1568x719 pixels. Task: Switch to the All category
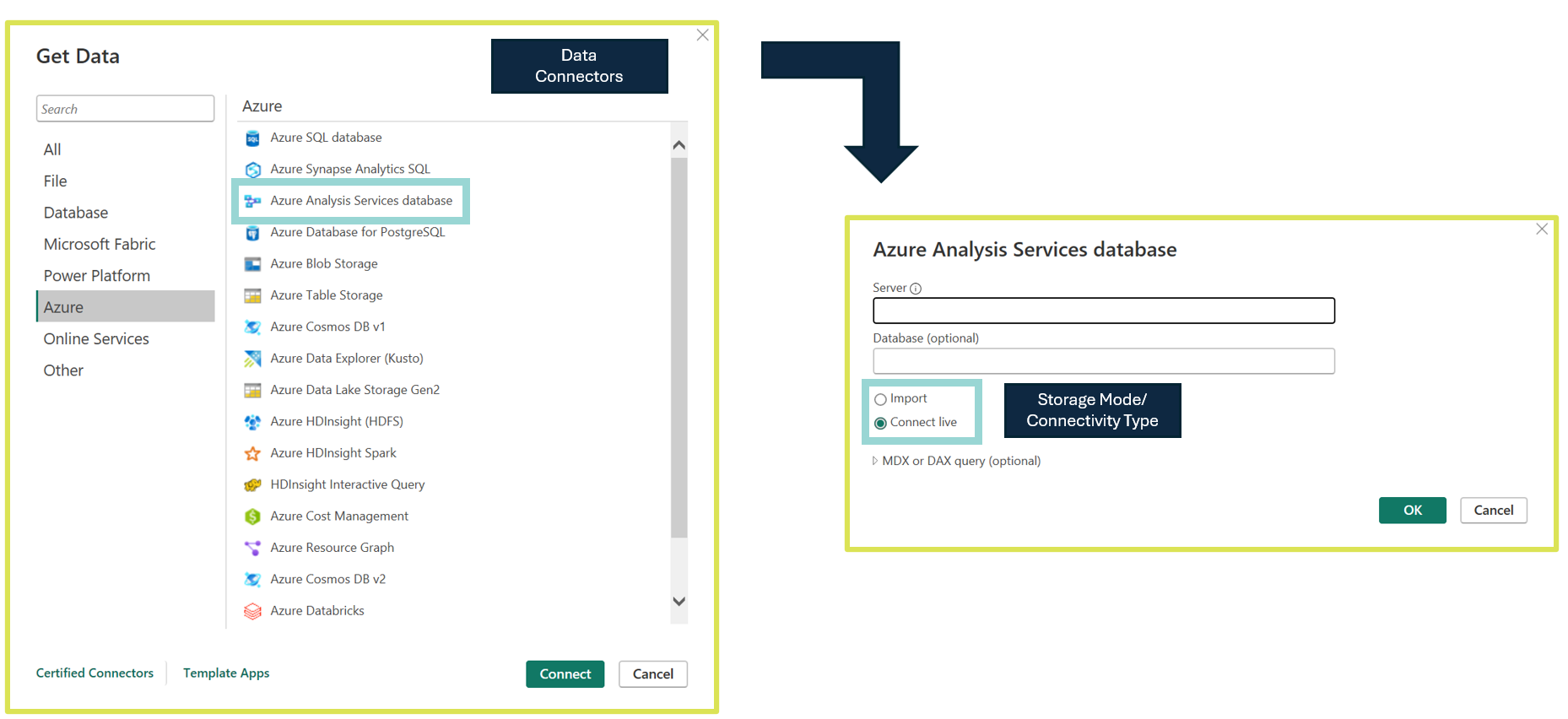(x=52, y=149)
